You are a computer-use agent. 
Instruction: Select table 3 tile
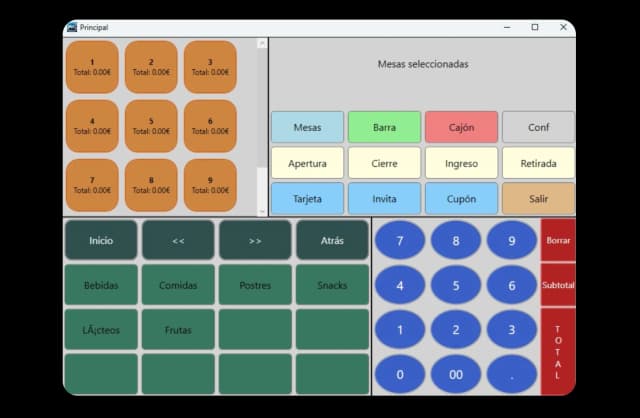210,67
